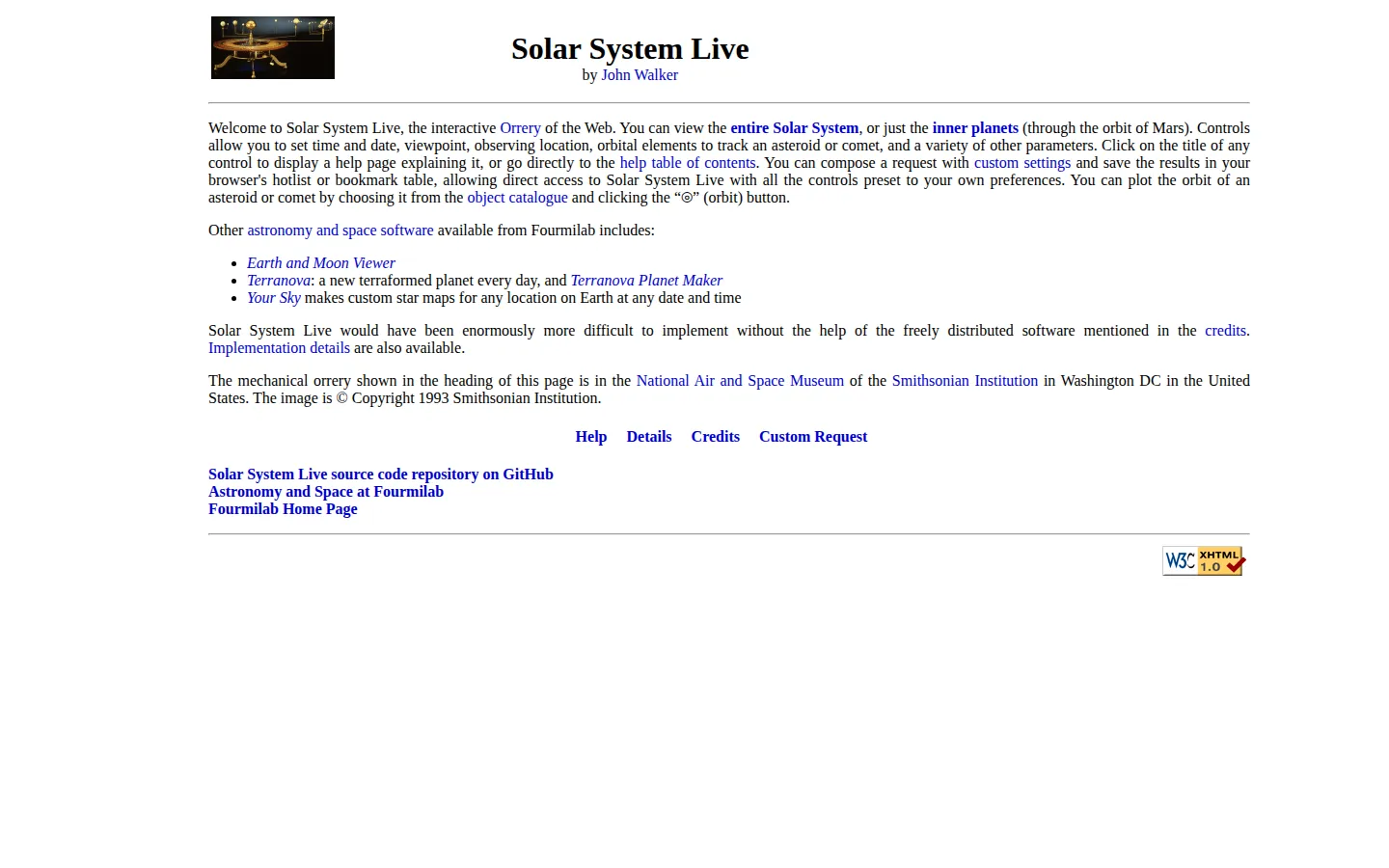Click the mechanical orrery header image
The width and height of the screenshot is (1389, 868).
tap(273, 47)
